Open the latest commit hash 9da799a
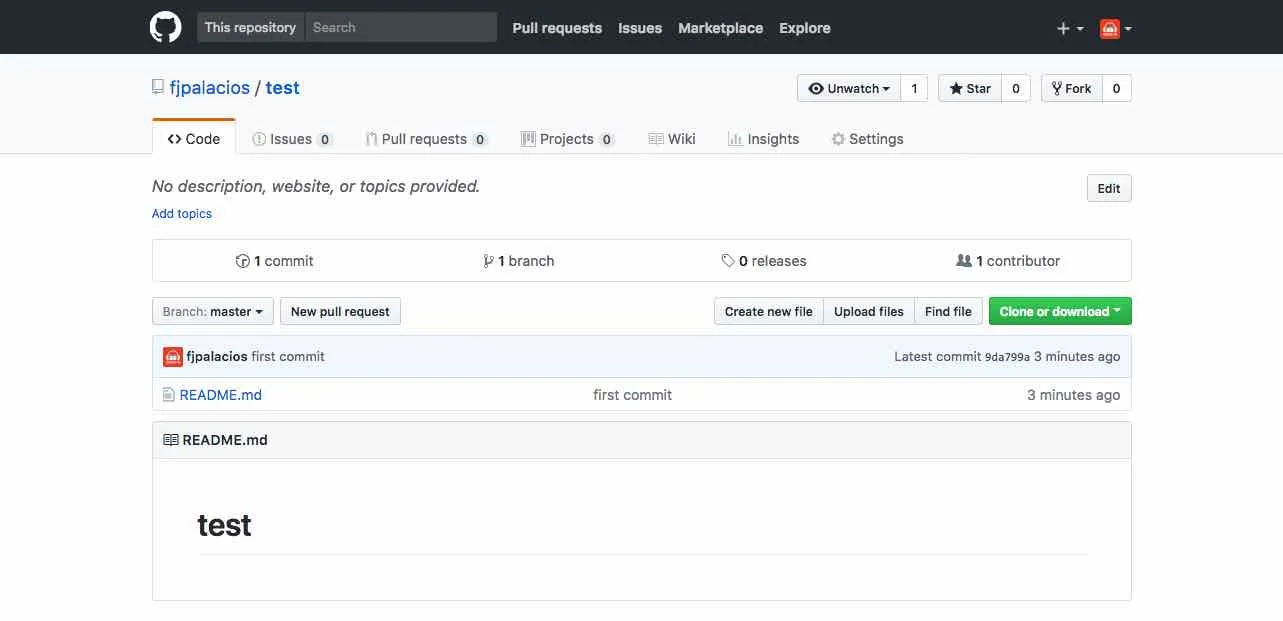 1007,357
